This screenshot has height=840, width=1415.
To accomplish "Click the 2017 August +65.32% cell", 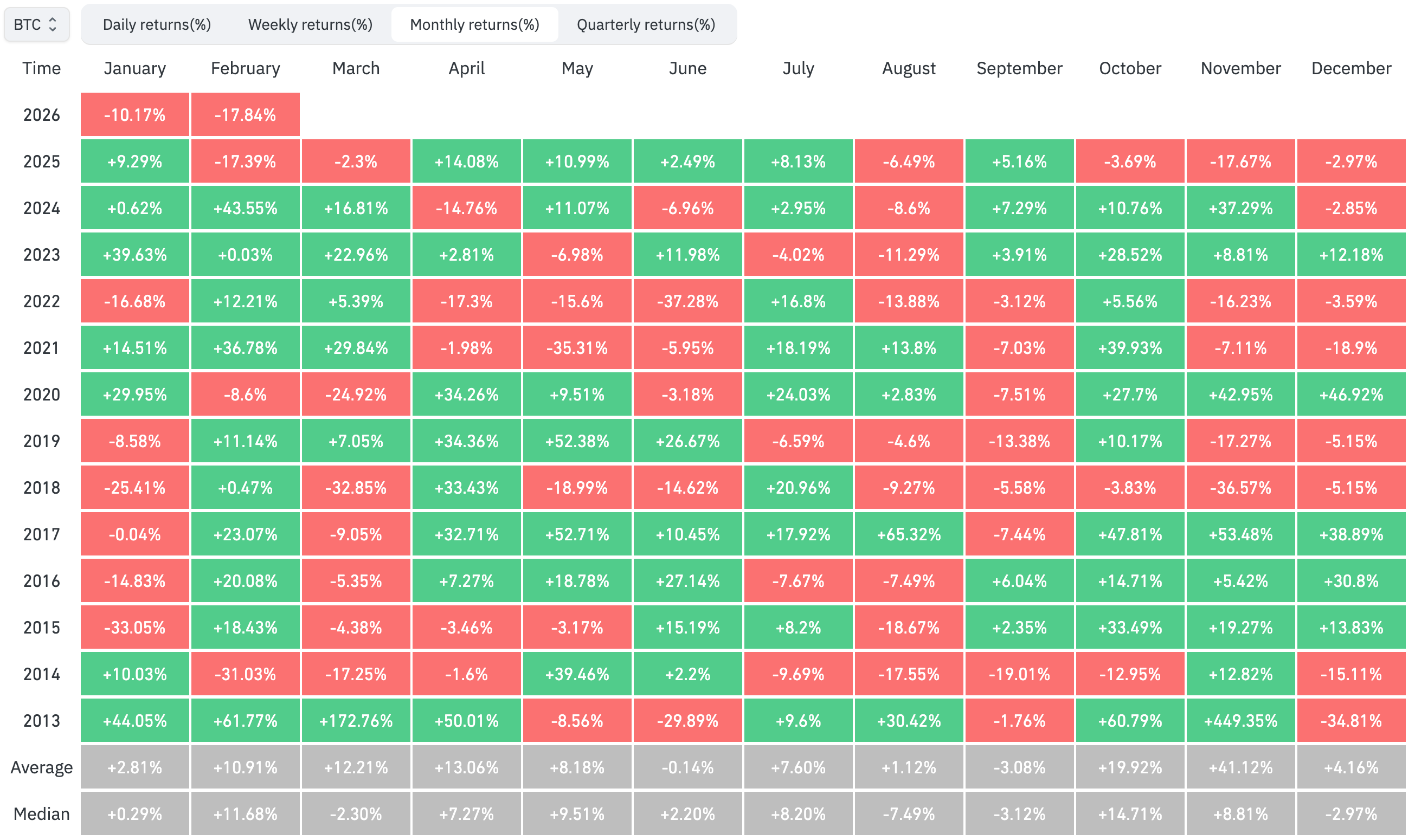I will [909, 534].
